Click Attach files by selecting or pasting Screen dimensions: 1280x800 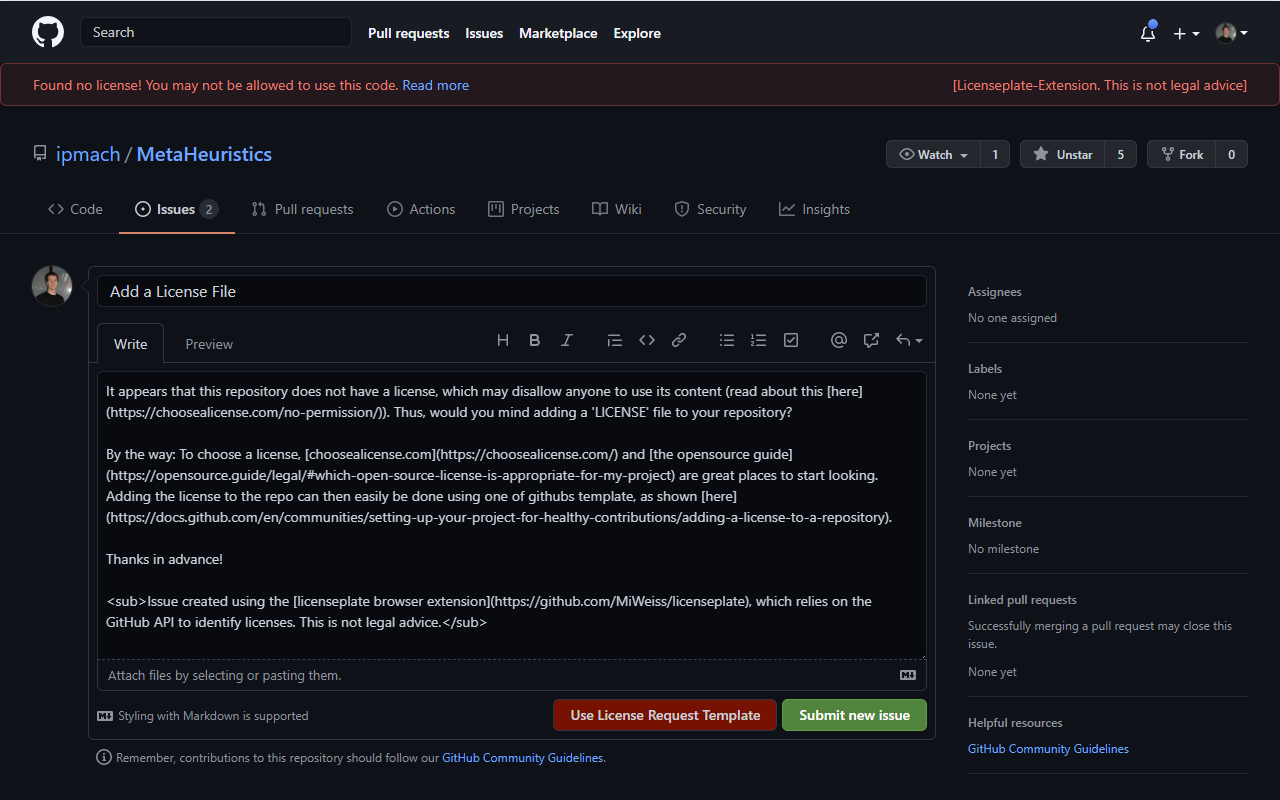pos(512,675)
